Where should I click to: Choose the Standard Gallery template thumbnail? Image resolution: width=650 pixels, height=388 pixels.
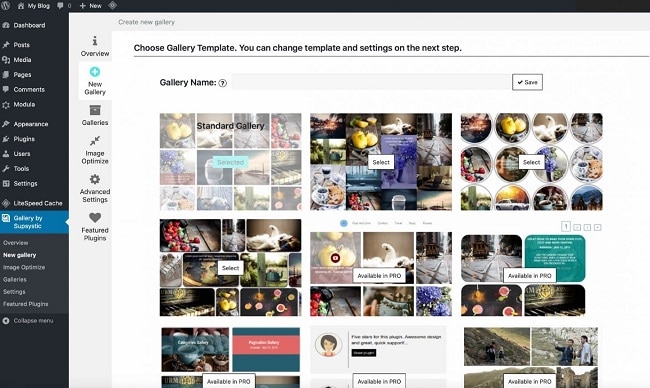click(x=230, y=162)
